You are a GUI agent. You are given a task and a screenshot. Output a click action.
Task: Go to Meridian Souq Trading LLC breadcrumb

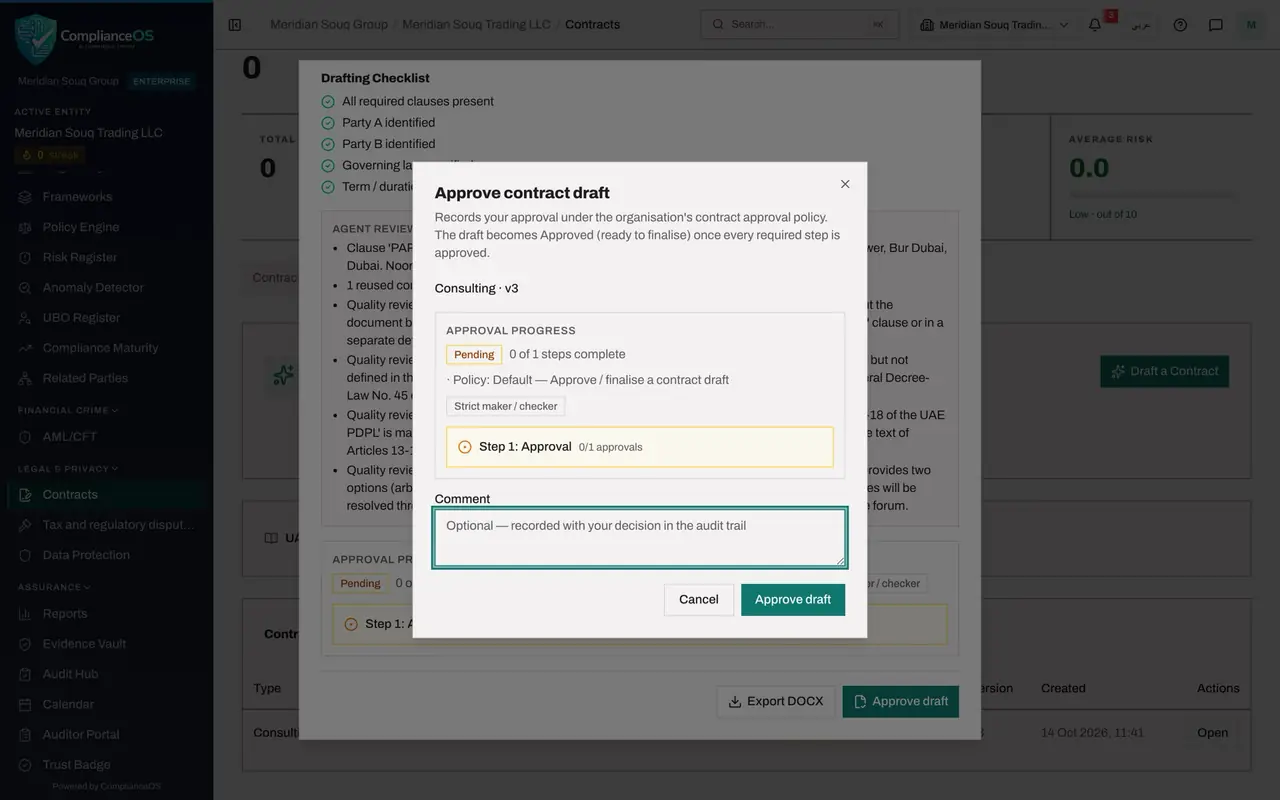476,24
